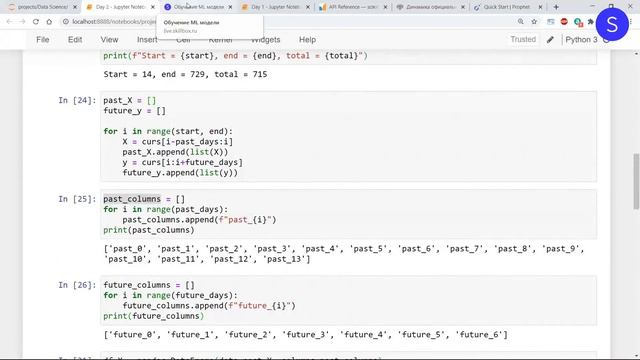Click the blue S profile avatar
Screen dimensions: 640x360
pyautogui.click(x=612, y=24)
